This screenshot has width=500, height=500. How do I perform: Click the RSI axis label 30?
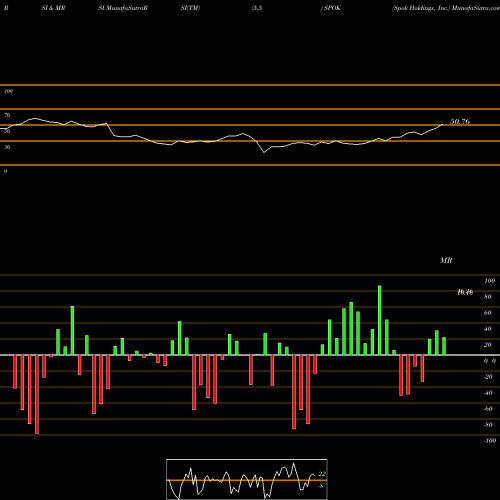7,147
